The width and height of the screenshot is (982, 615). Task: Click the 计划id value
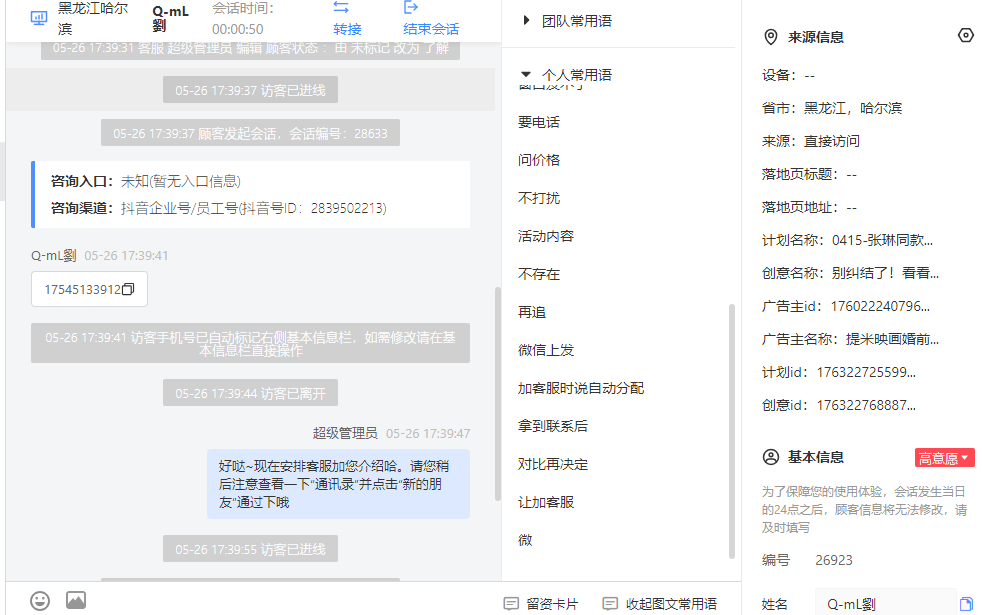point(866,373)
